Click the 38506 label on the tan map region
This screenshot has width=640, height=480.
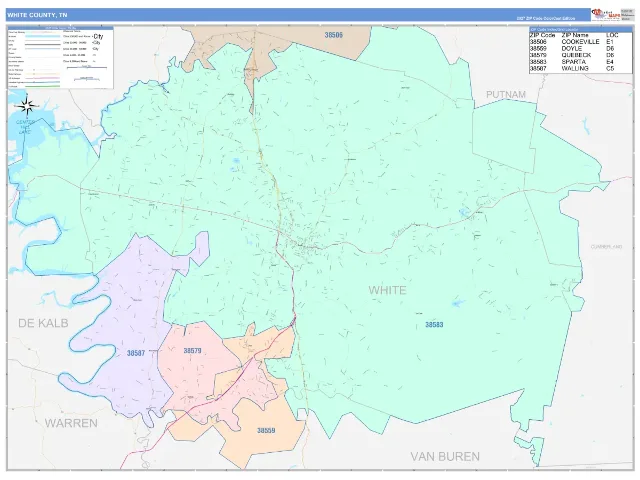click(x=333, y=35)
